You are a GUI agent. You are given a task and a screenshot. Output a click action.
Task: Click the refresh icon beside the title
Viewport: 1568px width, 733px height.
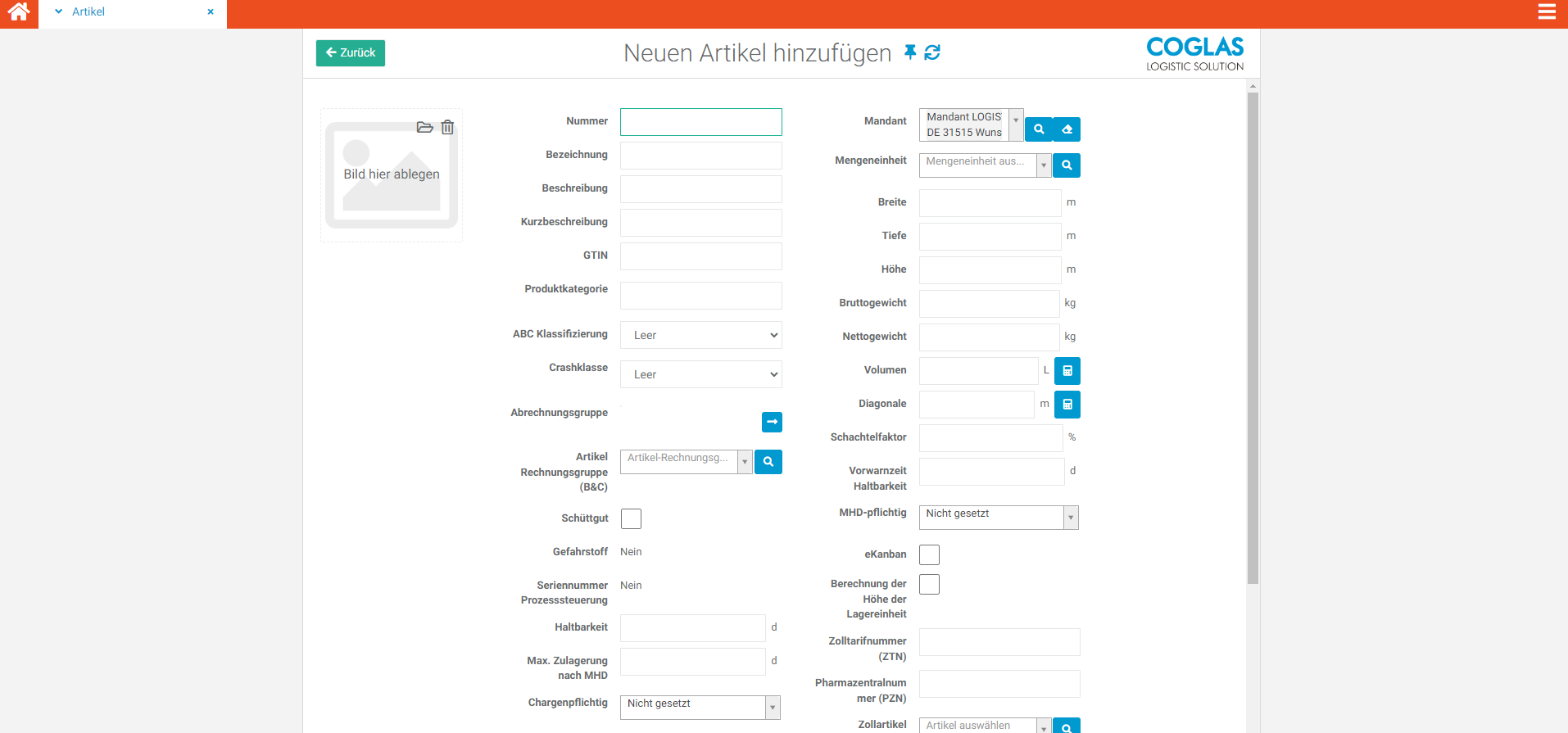coord(932,52)
